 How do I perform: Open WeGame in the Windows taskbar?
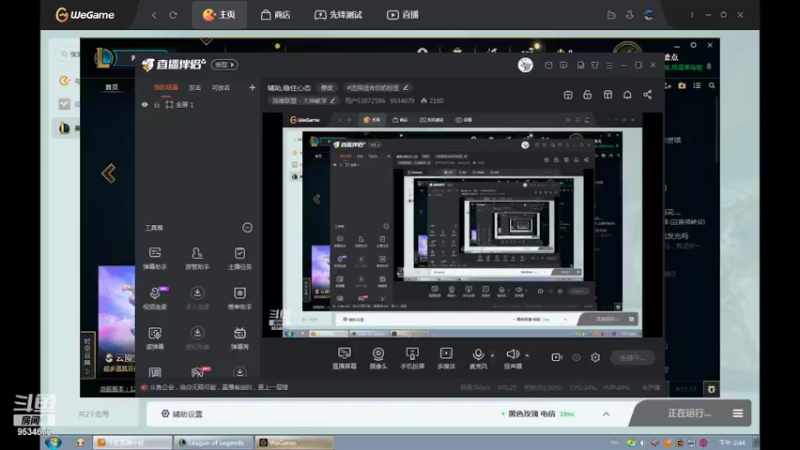click(295, 442)
